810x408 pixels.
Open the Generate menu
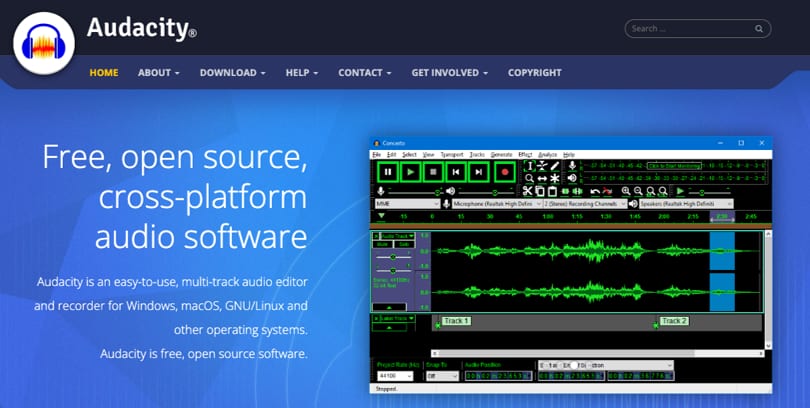[501, 154]
